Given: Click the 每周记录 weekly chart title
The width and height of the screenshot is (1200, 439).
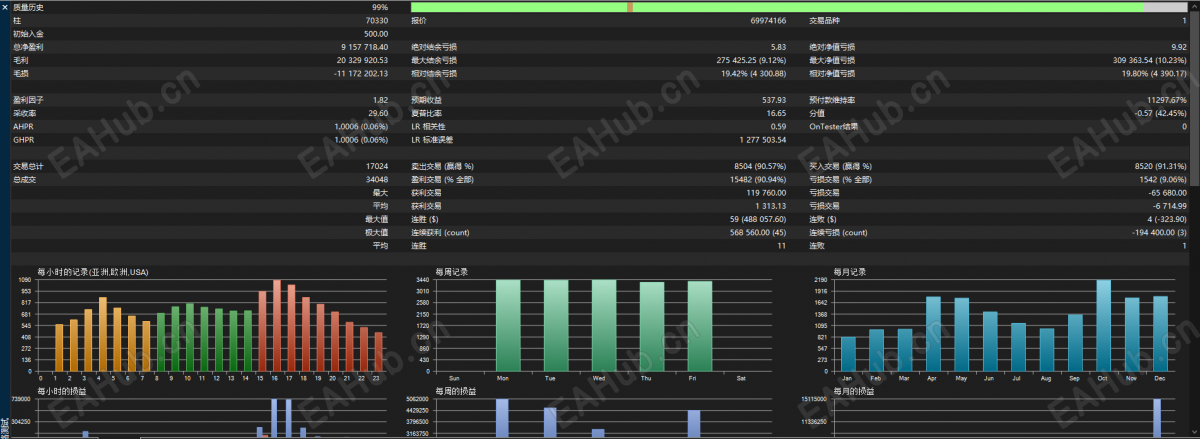Looking at the screenshot, I should tap(452, 272).
